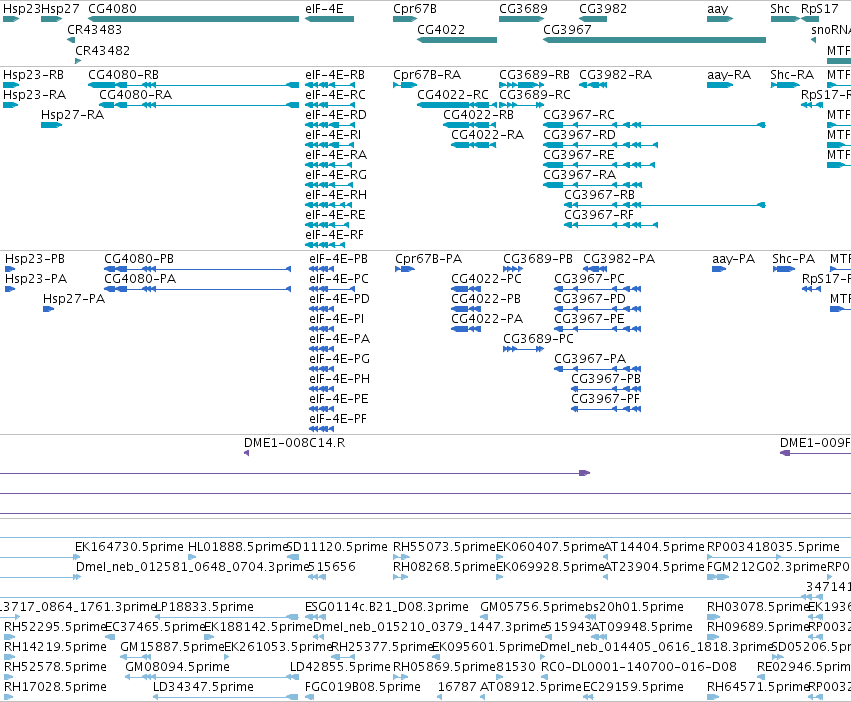Select the RH08268.5prime EST label
This screenshot has height=702, width=851.
click(x=444, y=566)
